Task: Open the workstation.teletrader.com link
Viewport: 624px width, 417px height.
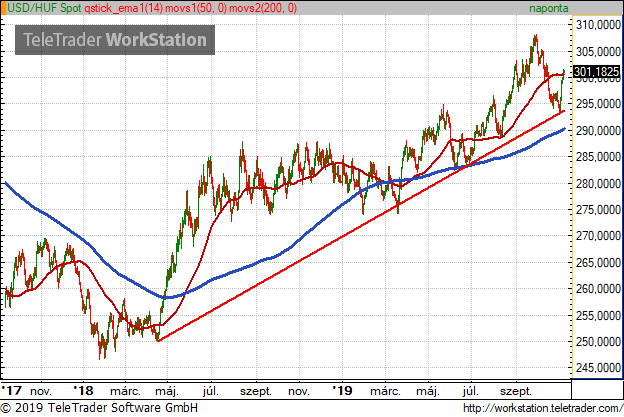Action: (543, 408)
